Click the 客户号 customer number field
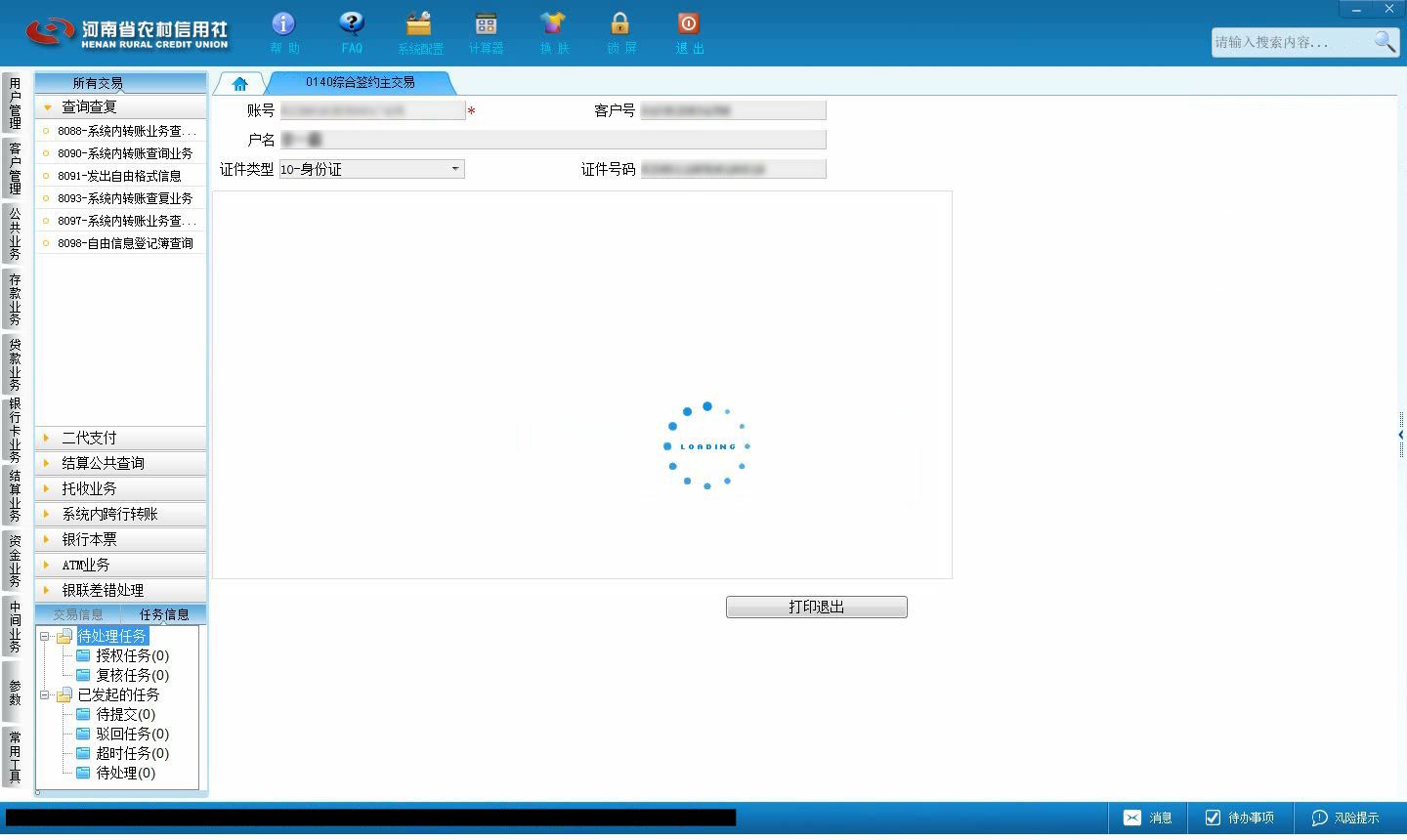 click(733, 110)
